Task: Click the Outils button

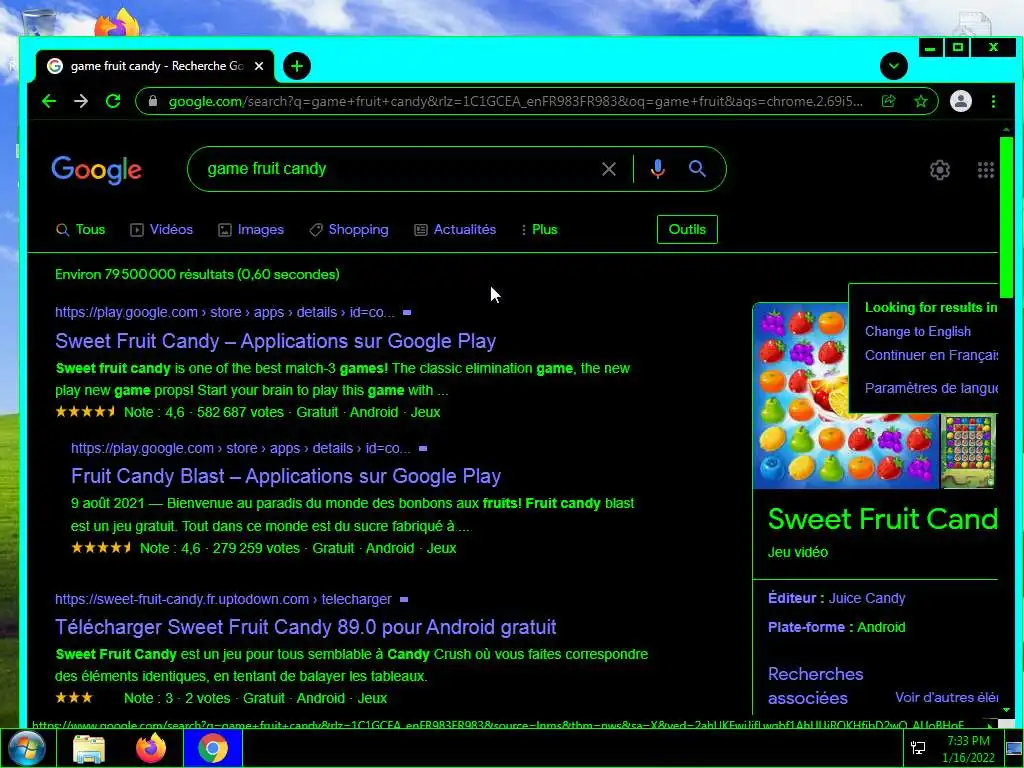Action: (x=687, y=229)
